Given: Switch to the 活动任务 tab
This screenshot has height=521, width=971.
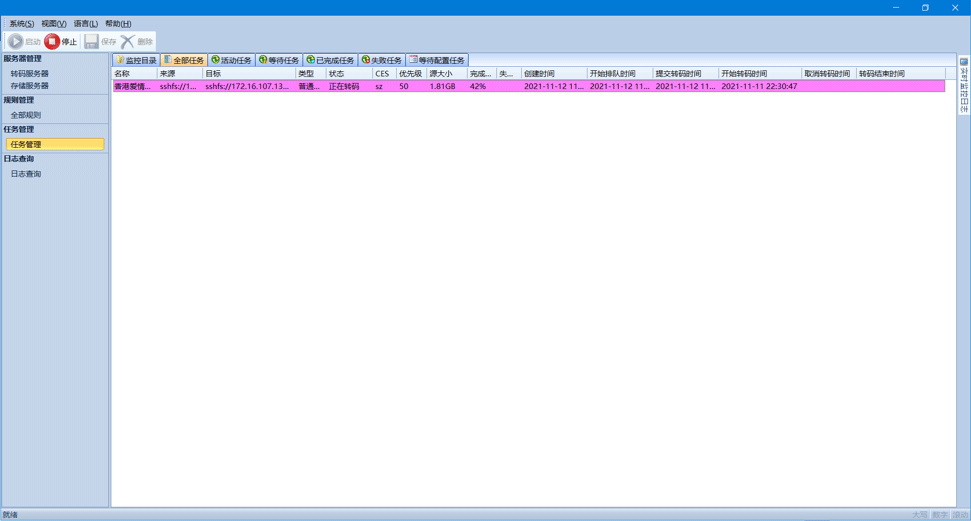Looking at the screenshot, I should coord(231,60).
